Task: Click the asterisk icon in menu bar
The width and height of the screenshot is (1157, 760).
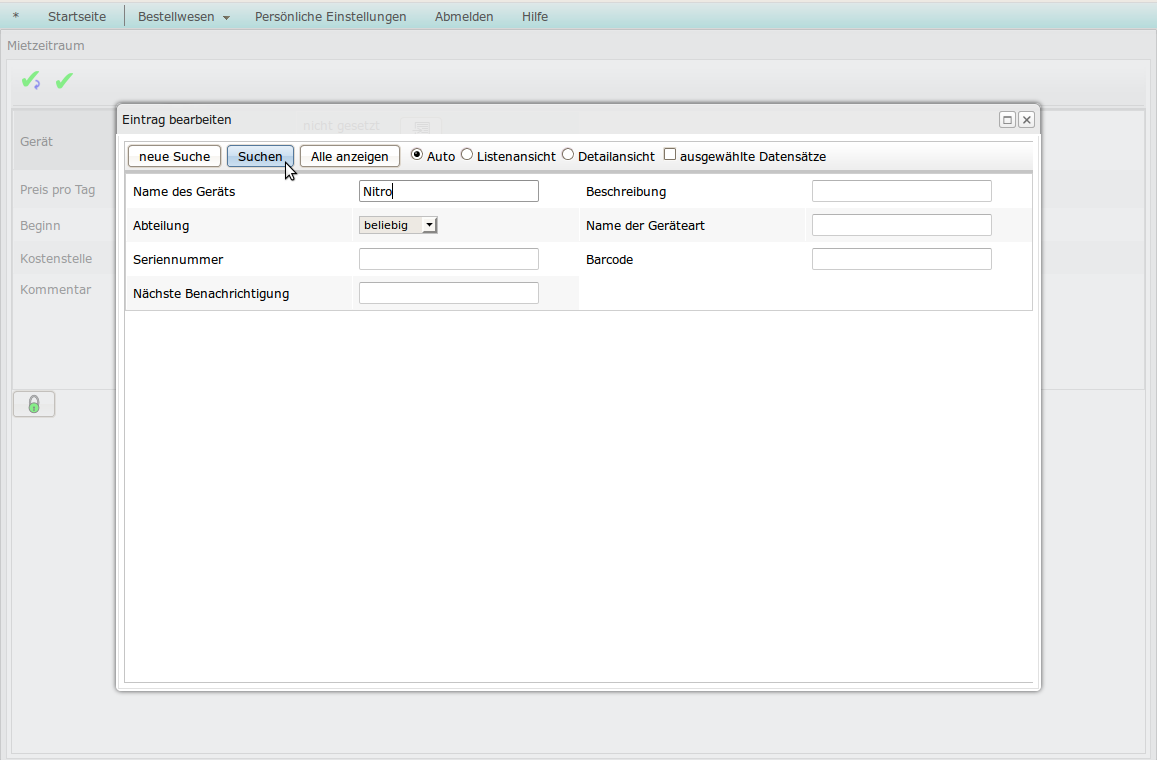Action: 15,17
